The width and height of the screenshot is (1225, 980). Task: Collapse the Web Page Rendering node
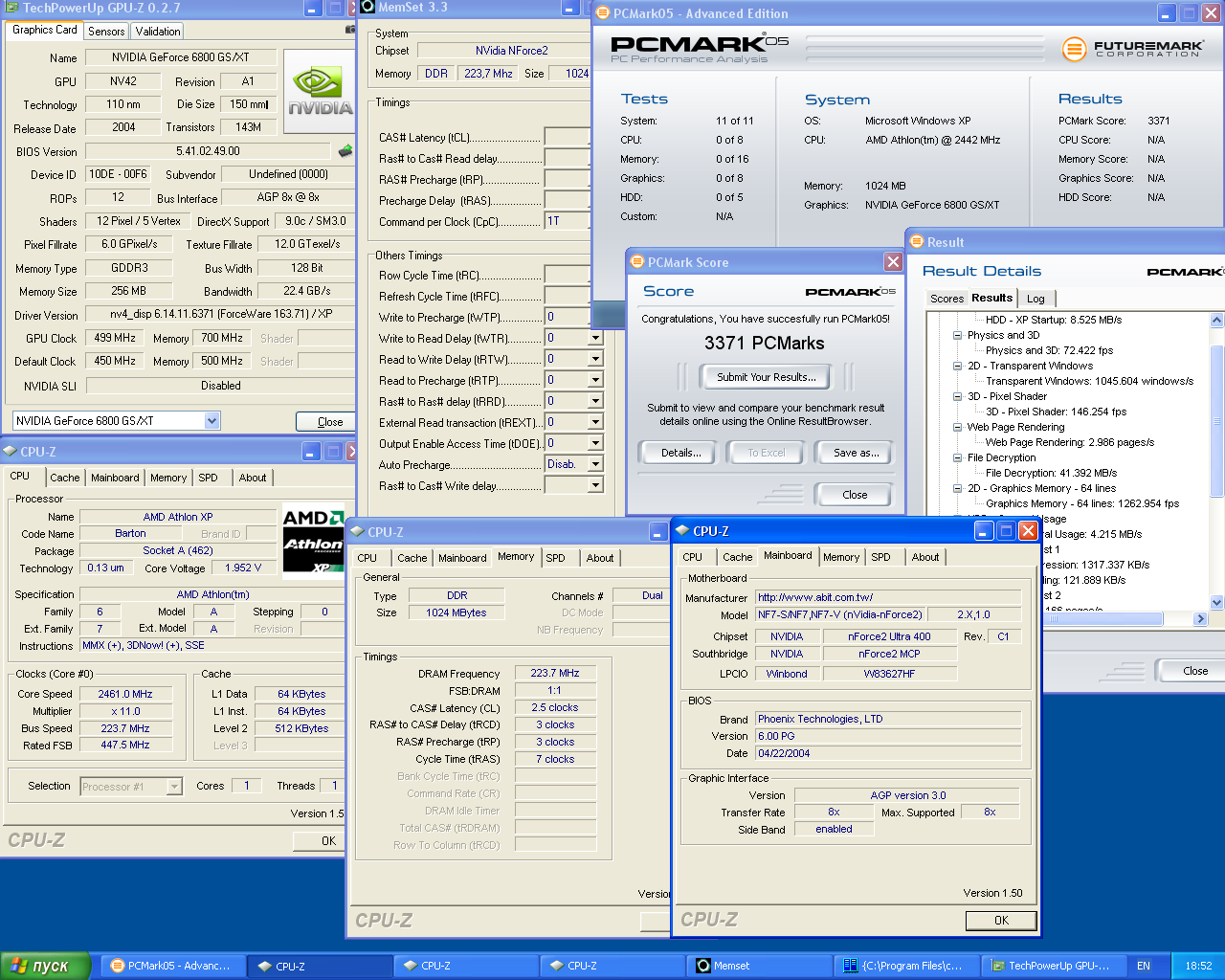[x=957, y=427]
